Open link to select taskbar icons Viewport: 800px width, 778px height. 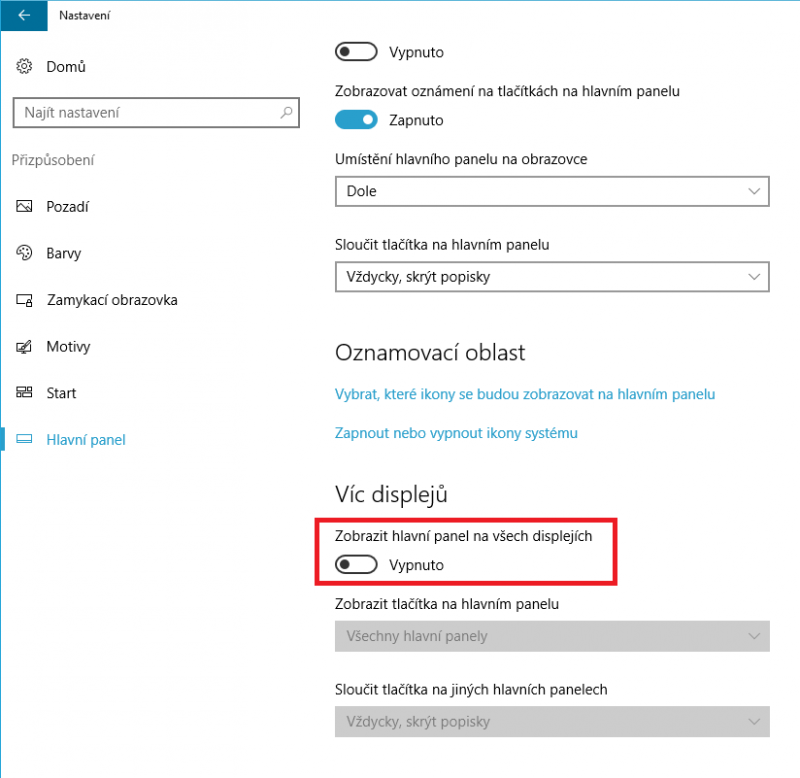(x=525, y=394)
